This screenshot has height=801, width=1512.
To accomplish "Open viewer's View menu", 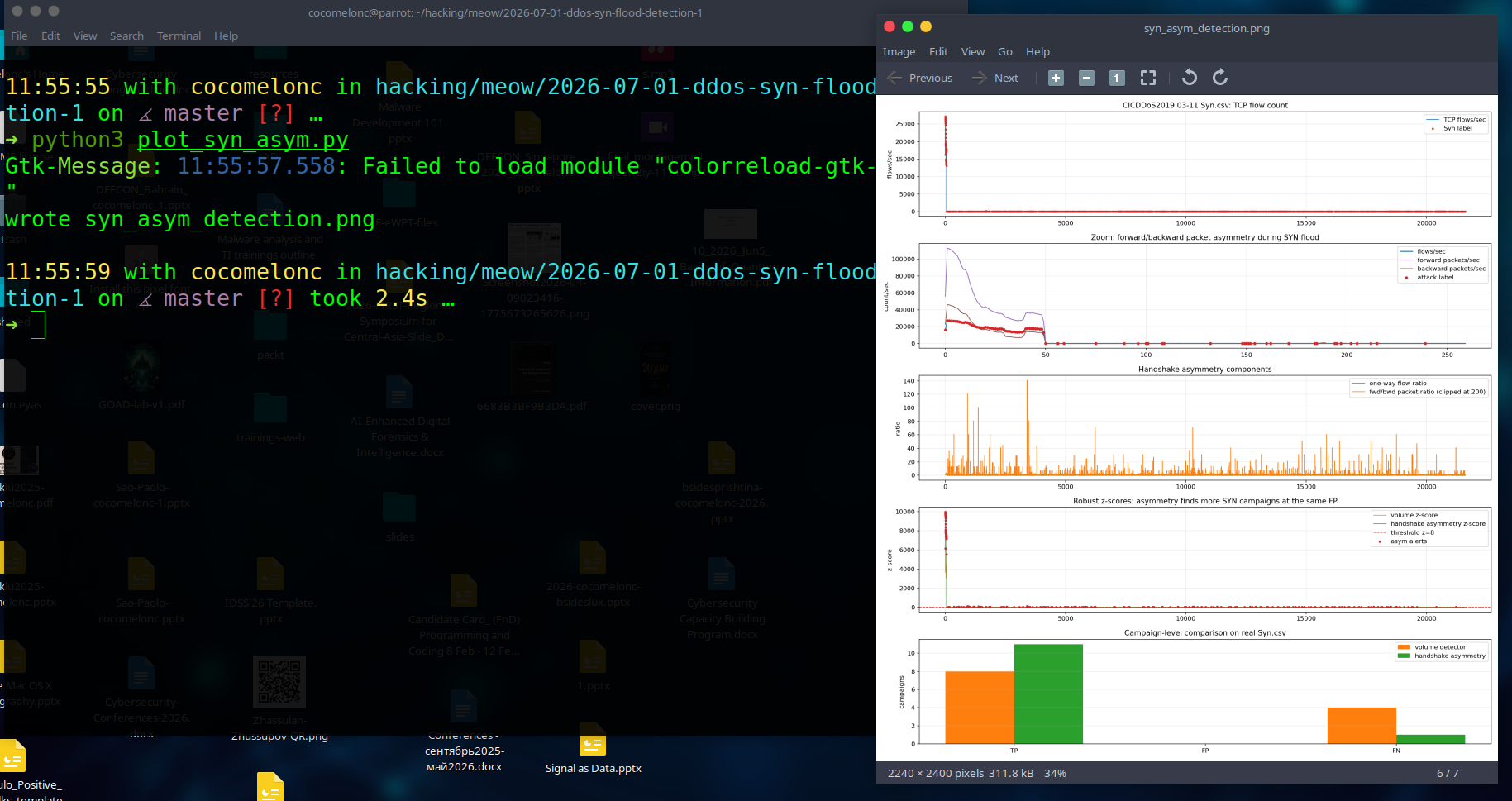I will pyautogui.click(x=972, y=51).
